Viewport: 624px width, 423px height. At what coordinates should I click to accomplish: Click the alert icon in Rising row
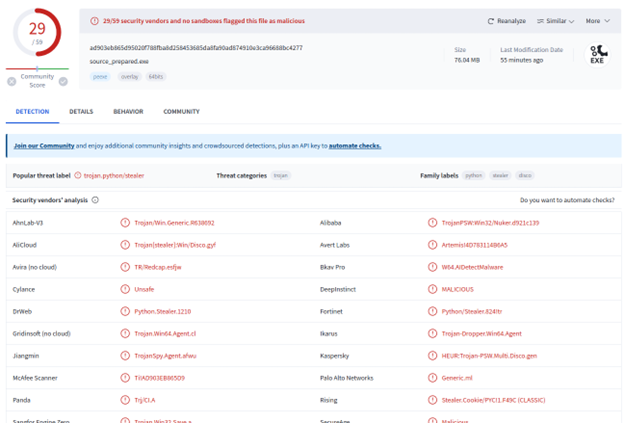click(x=432, y=400)
